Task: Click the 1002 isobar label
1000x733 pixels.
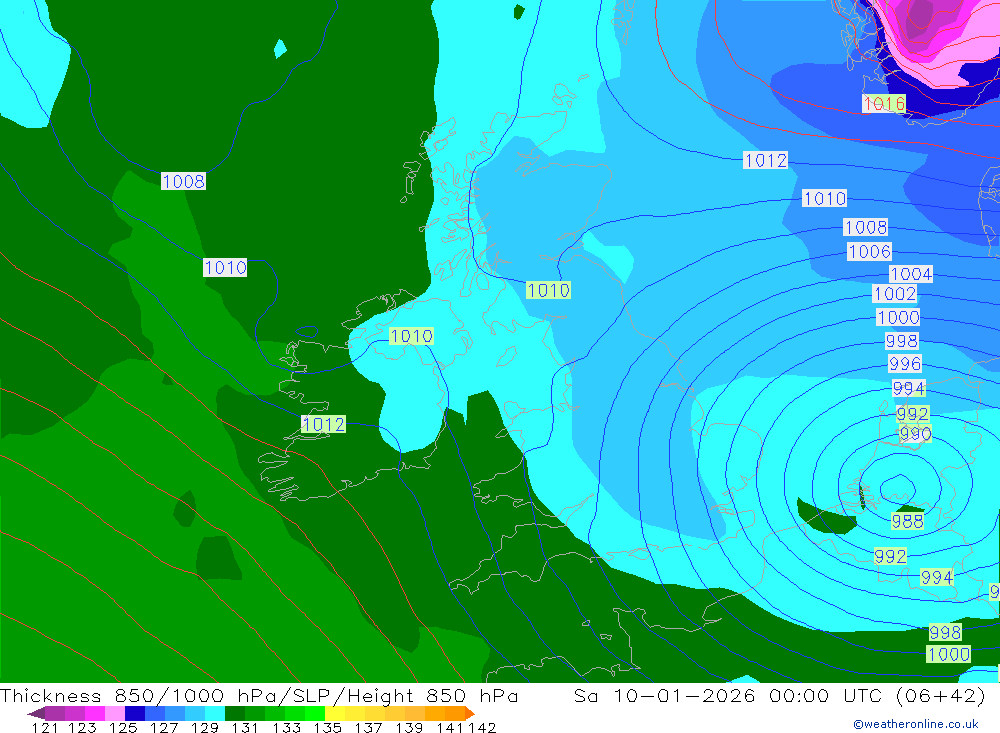Action: 894,293
